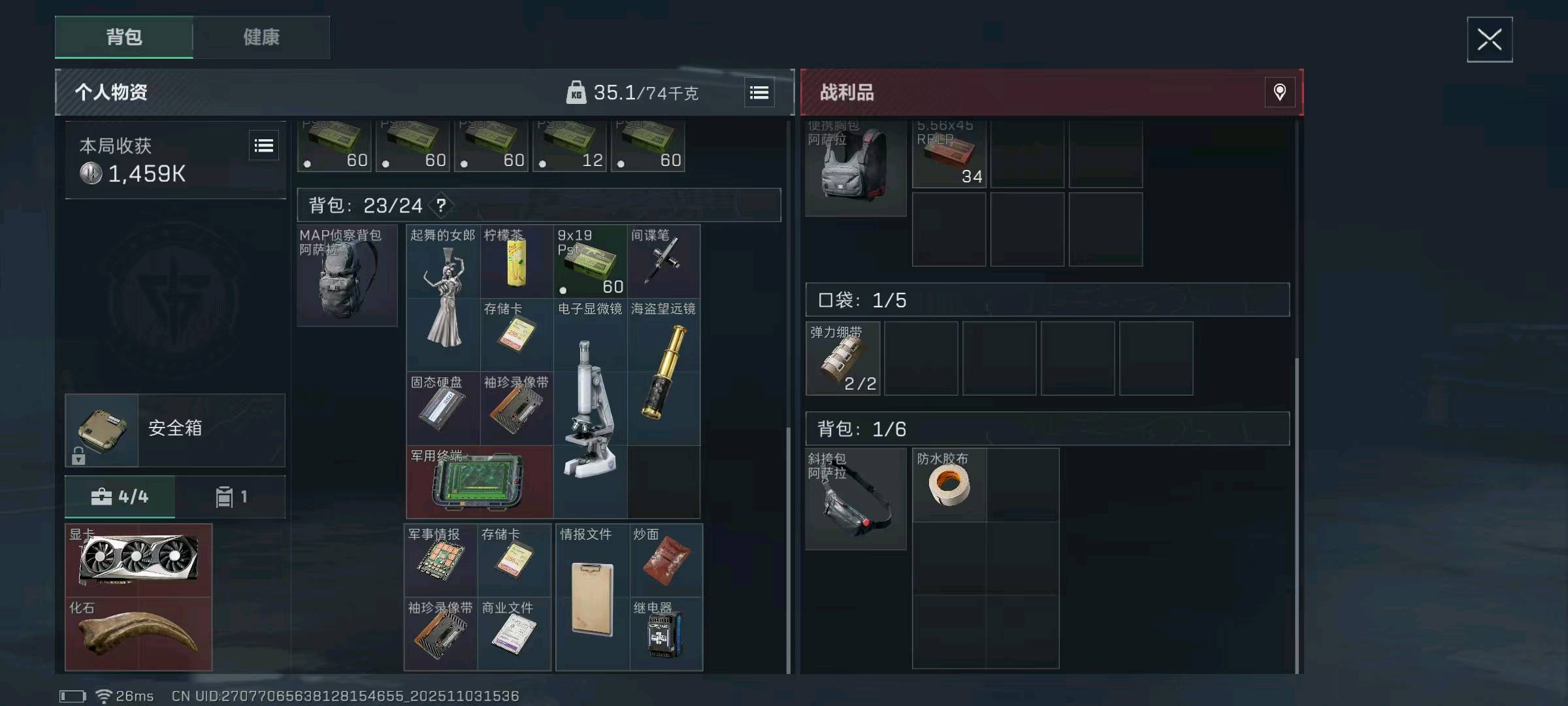Select the 起舞的女郎 statue item
Screen dimensions: 1568x706
pyautogui.click(x=444, y=298)
